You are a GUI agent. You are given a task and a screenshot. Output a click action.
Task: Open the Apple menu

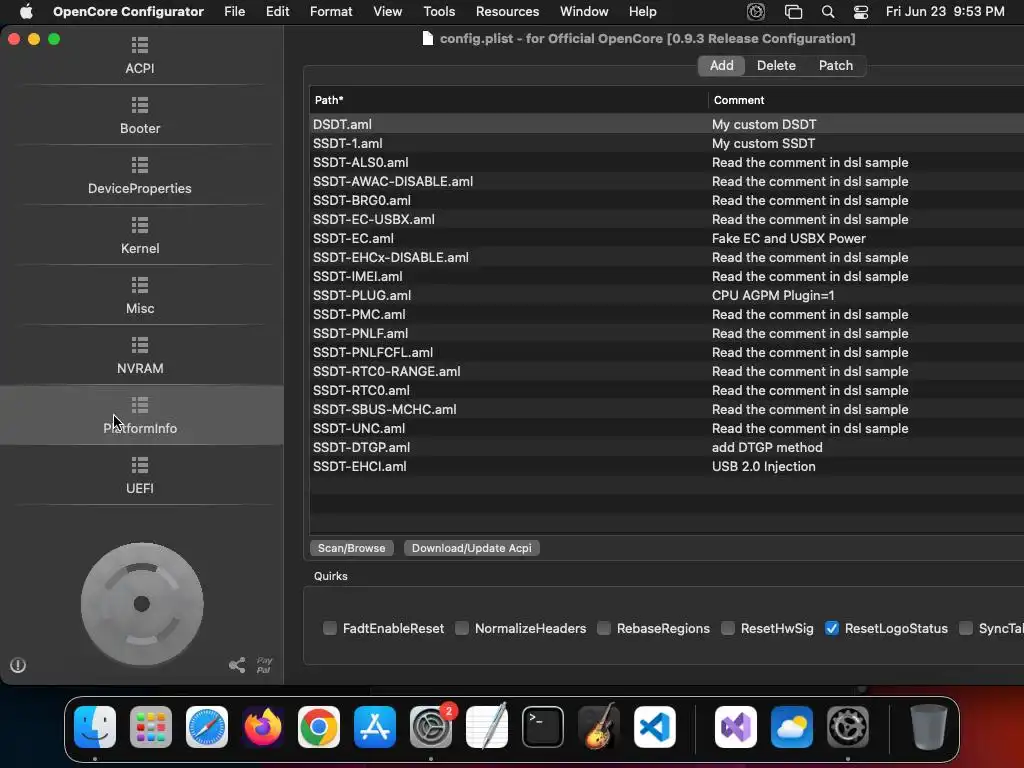click(x=26, y=12)
